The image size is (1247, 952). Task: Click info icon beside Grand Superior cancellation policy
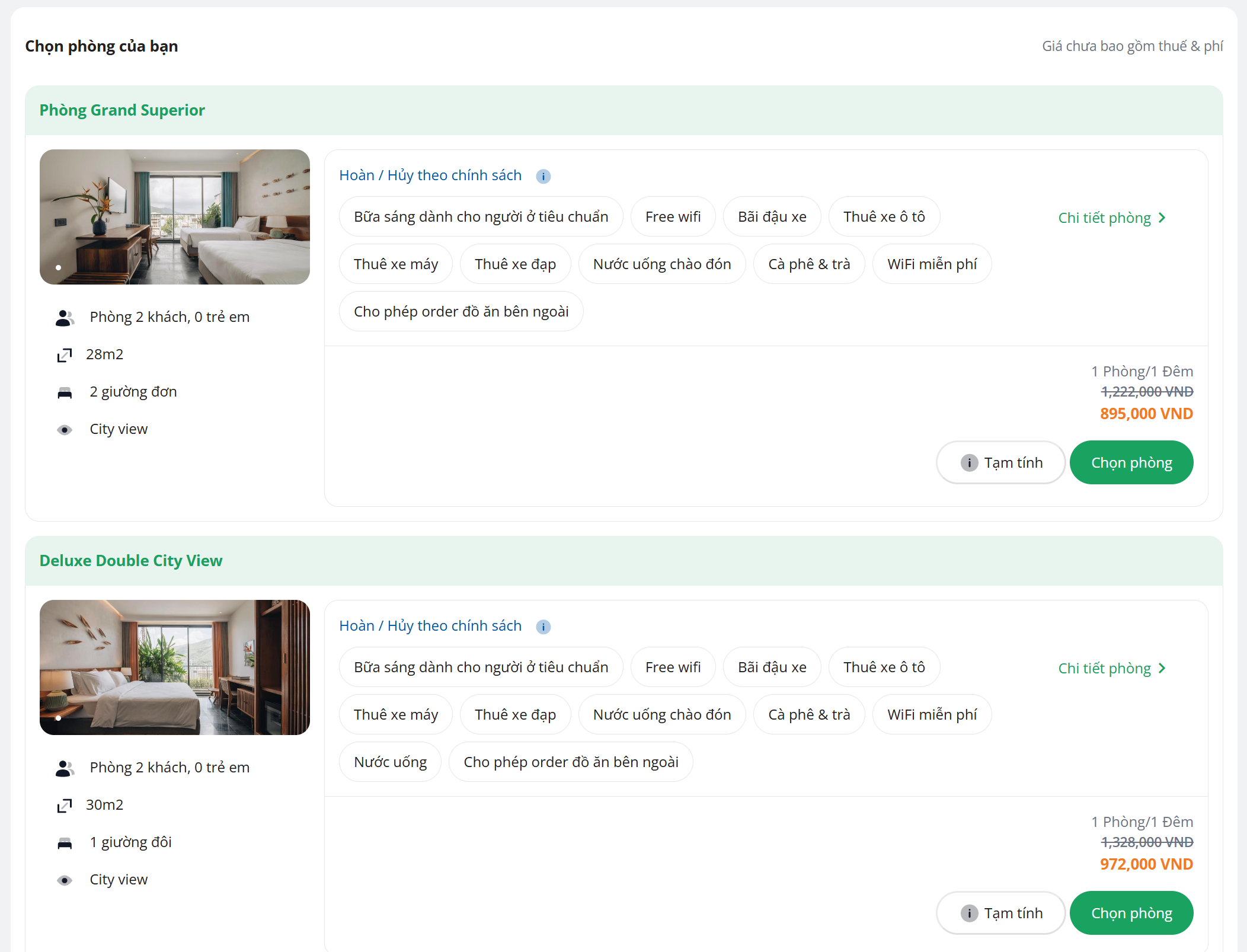543,177
